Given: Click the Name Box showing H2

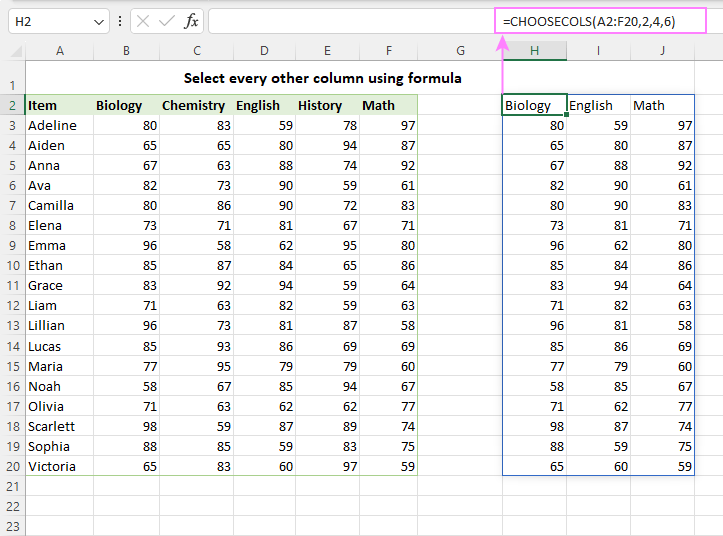Looking at the screenshot, I should (59, 21).
